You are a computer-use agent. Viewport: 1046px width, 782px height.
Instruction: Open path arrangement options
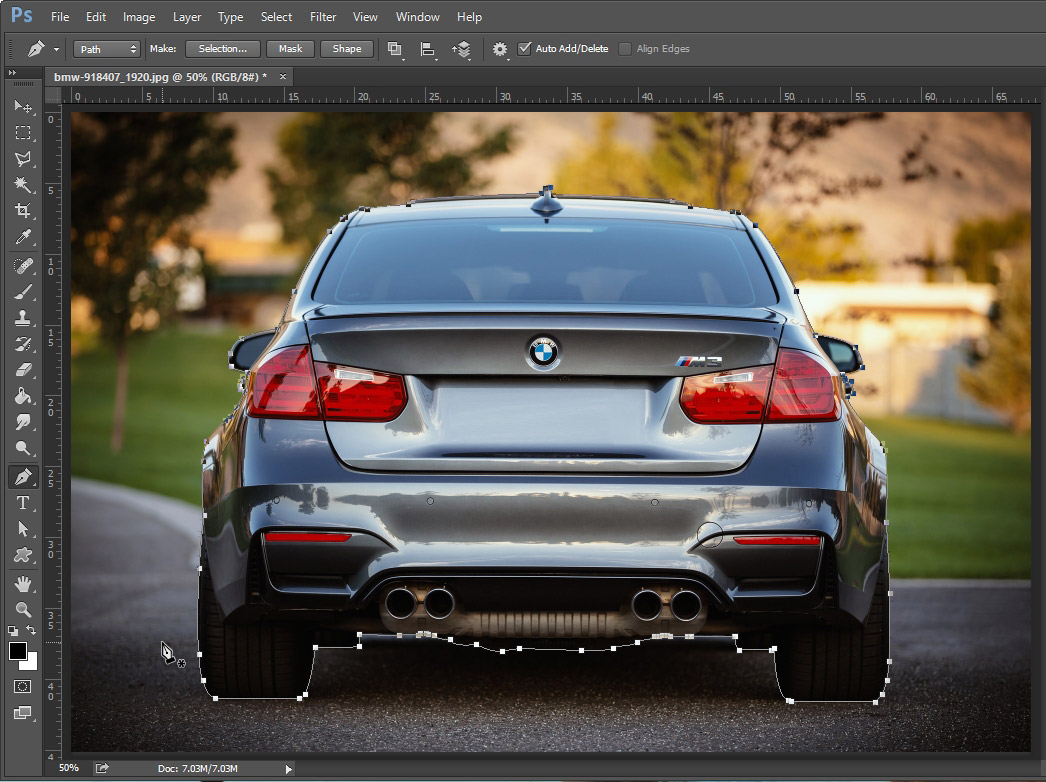point(462,49)
